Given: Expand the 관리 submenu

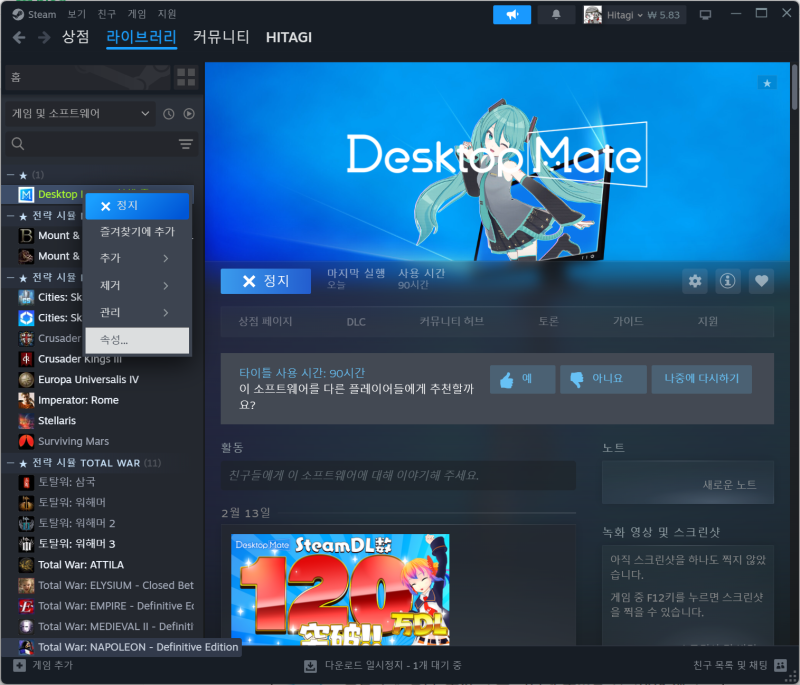Looking at the screenshot, I should pyautogui.click(x=137, y=312).
